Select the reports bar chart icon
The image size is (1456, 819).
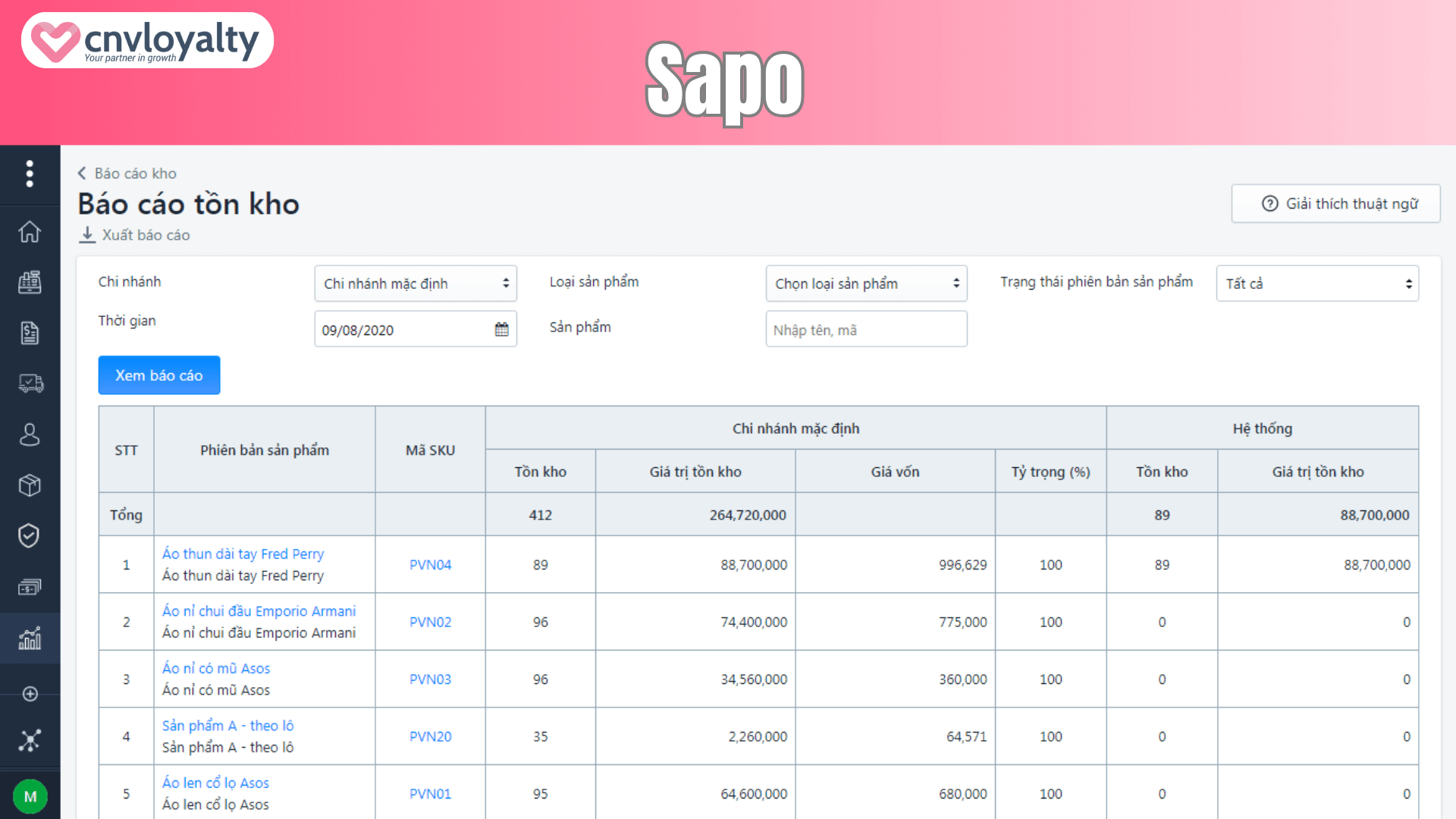pos(30,638)
